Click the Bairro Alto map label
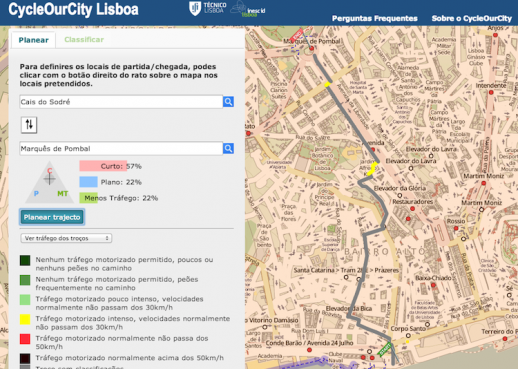The height and width of the screenshot is (369, 518). (x=384, y=251)
